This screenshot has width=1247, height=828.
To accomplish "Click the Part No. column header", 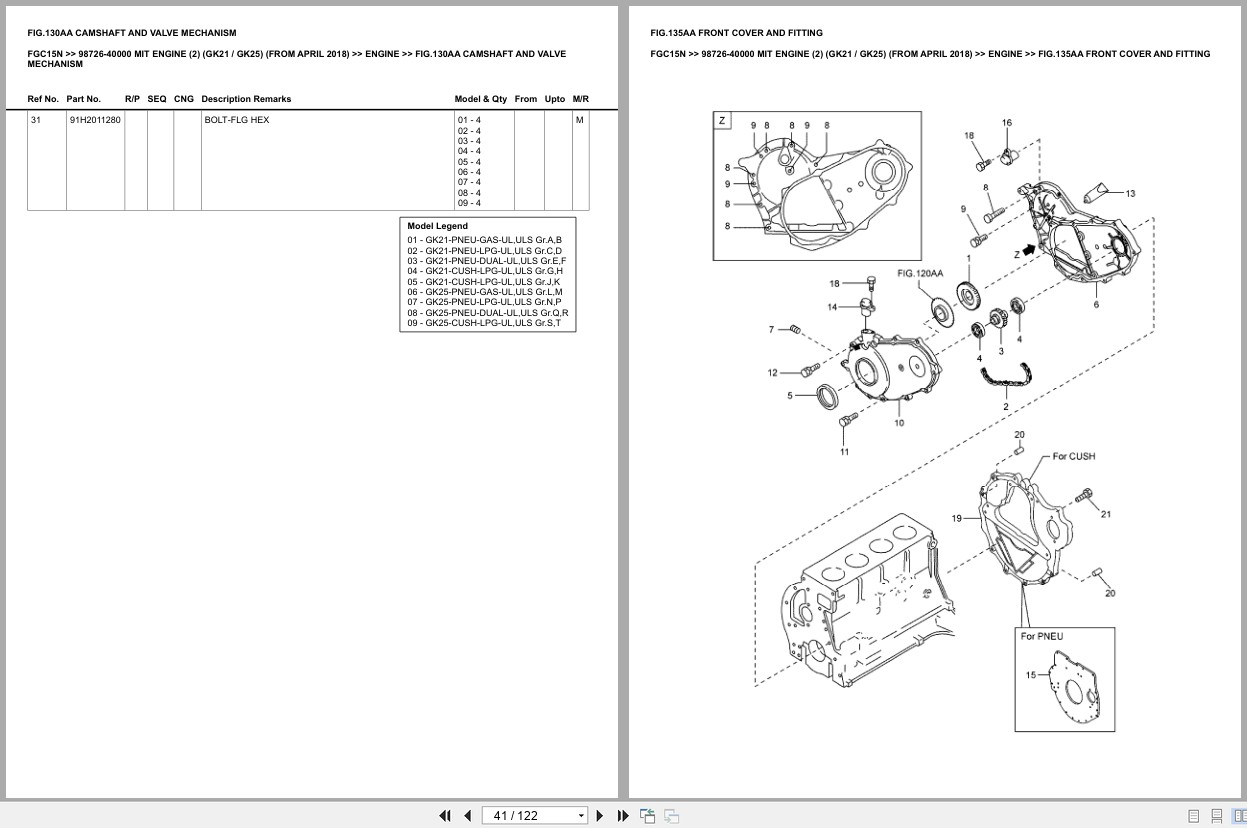I will click(x=84, y=99).
